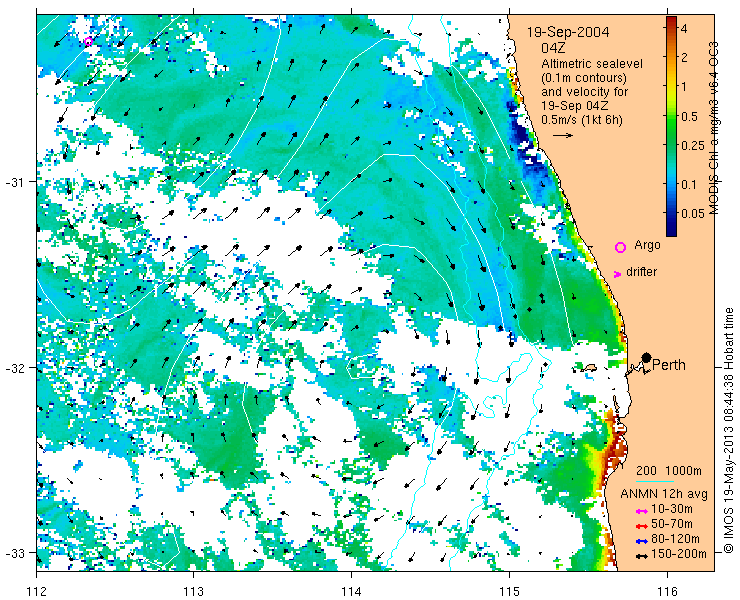Click the Rottnest Island outline west of Perth

[x=588, y=367]
